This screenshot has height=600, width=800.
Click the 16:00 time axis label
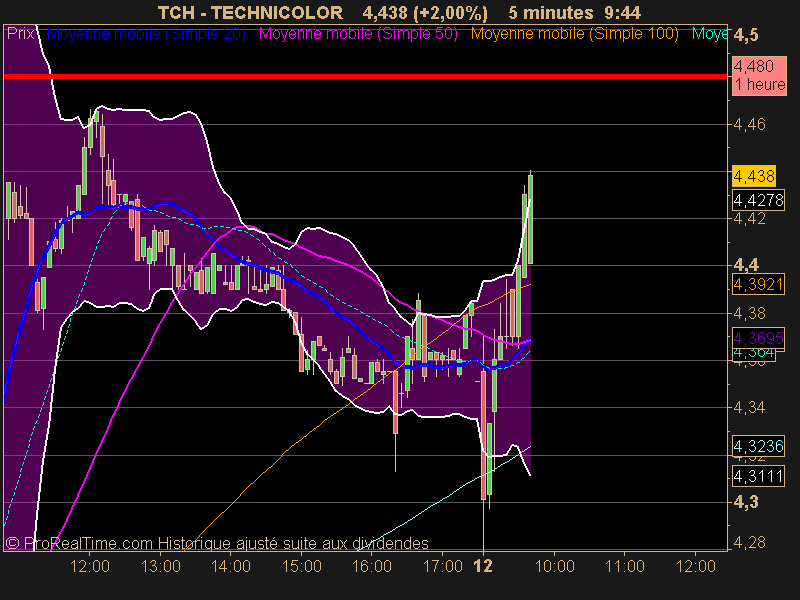click(x=372, y=566)
